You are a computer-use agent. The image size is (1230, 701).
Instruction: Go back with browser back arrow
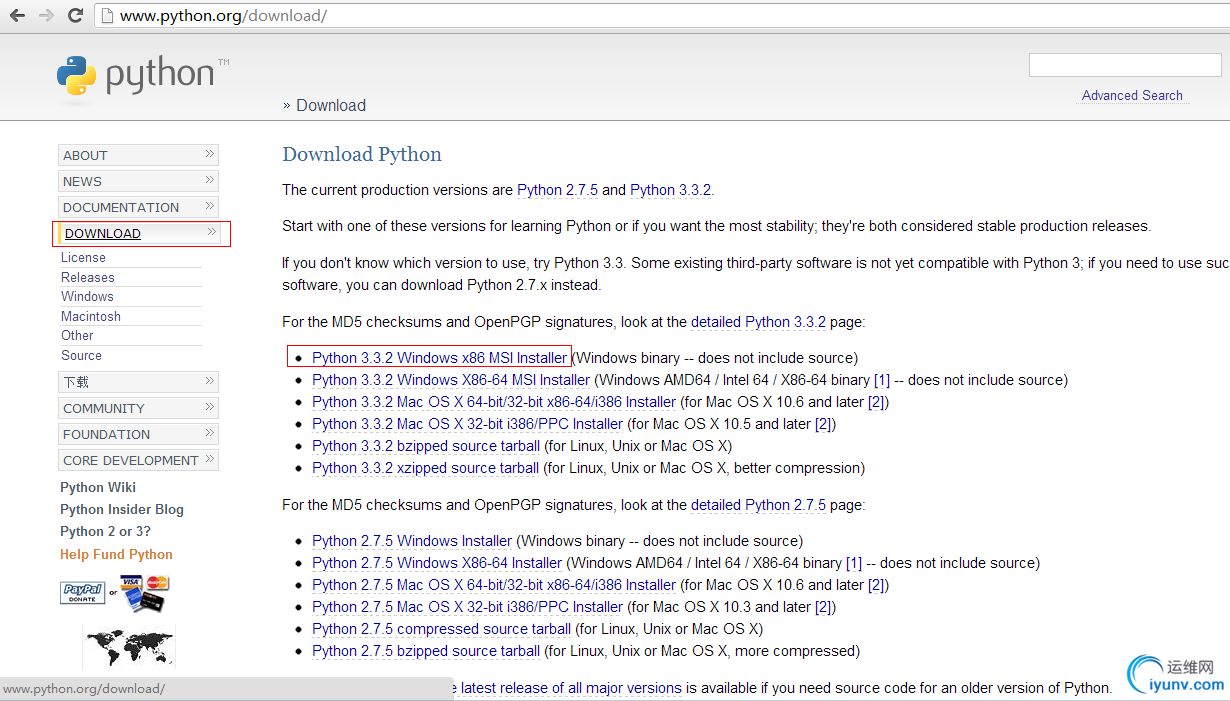point(17,16)
